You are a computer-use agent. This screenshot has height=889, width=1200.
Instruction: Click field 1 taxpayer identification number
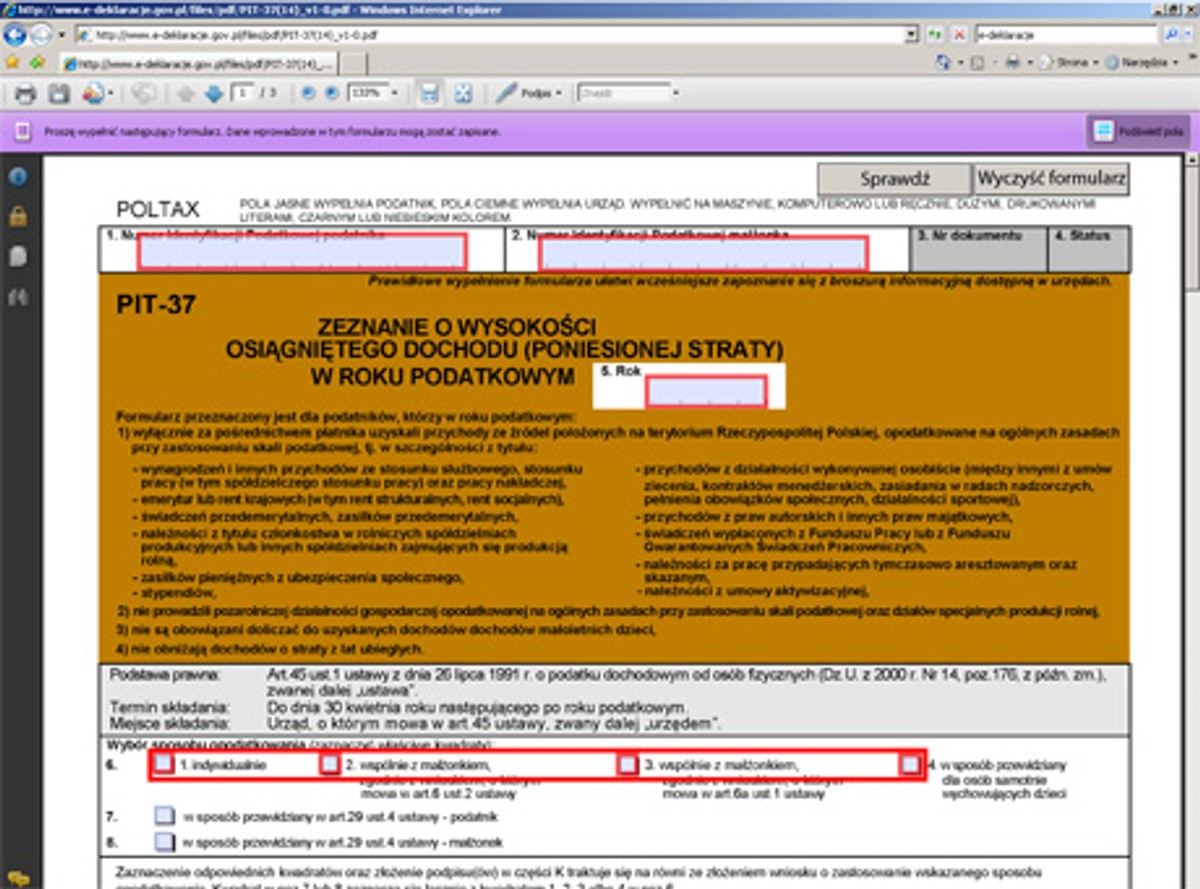tap(302, 252)
